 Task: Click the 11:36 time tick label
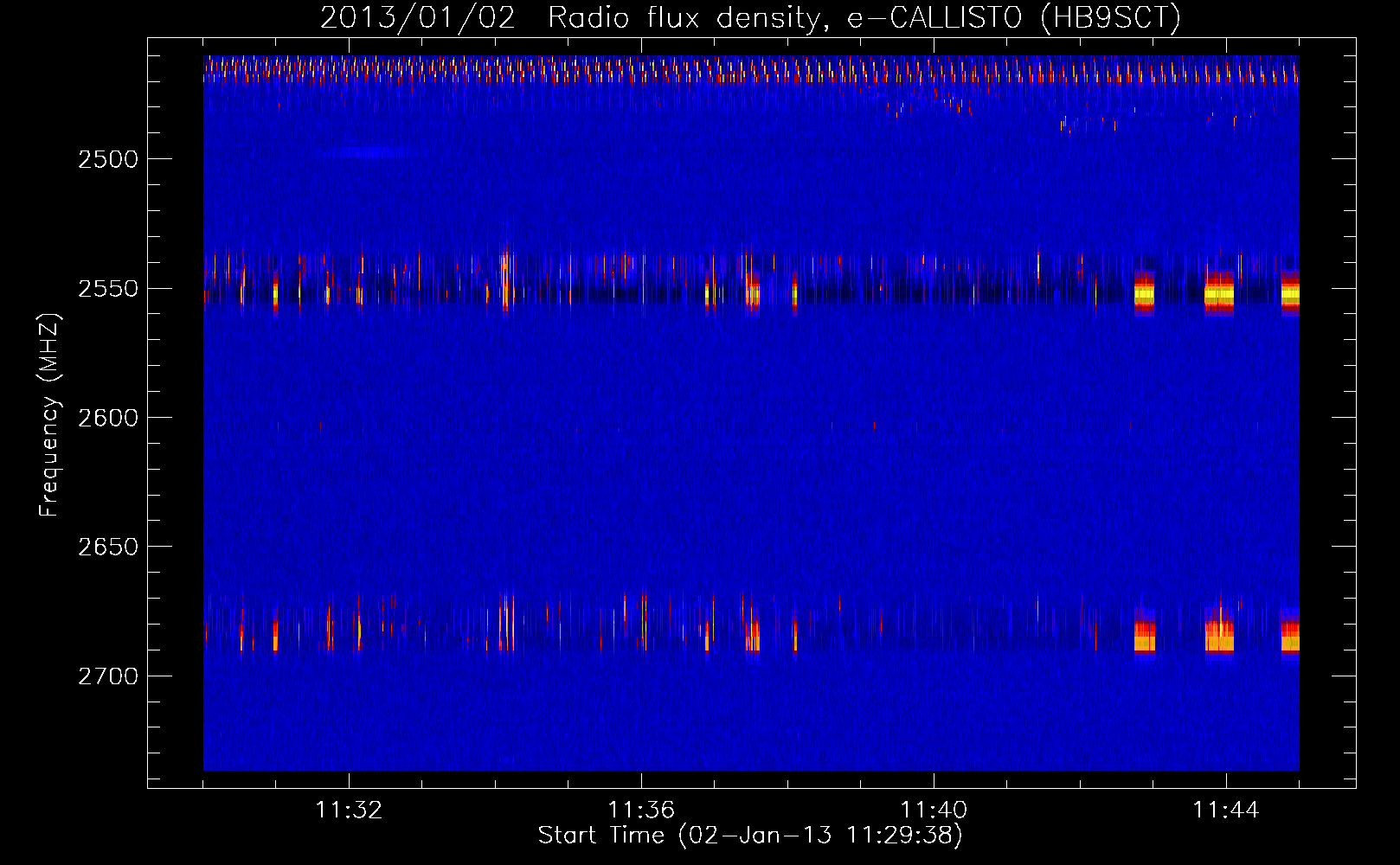(x=641, y=811)
